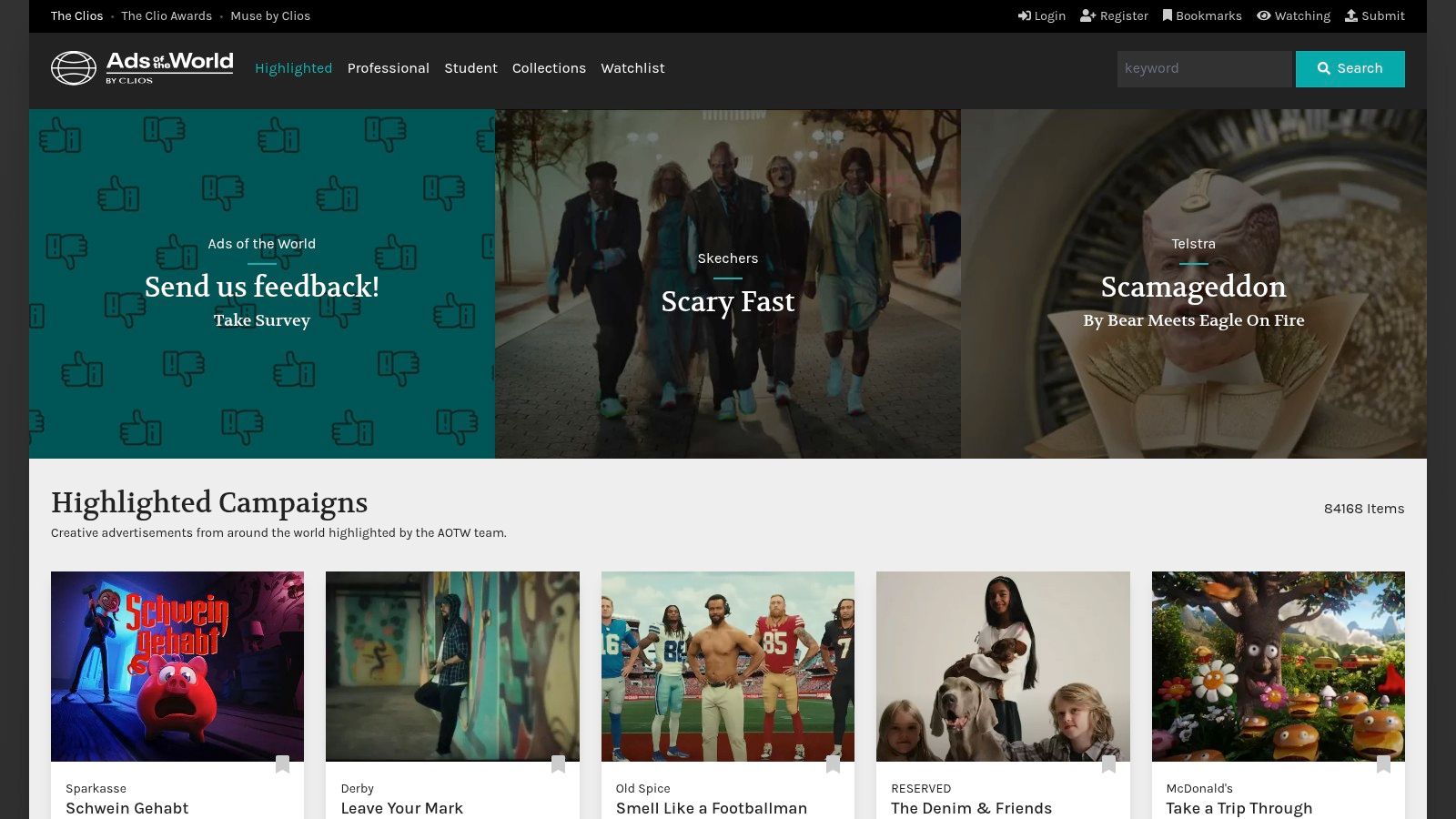Open the Highlighted tab
This screenshot has height=819, width=1456.
[x=293, y=68]
